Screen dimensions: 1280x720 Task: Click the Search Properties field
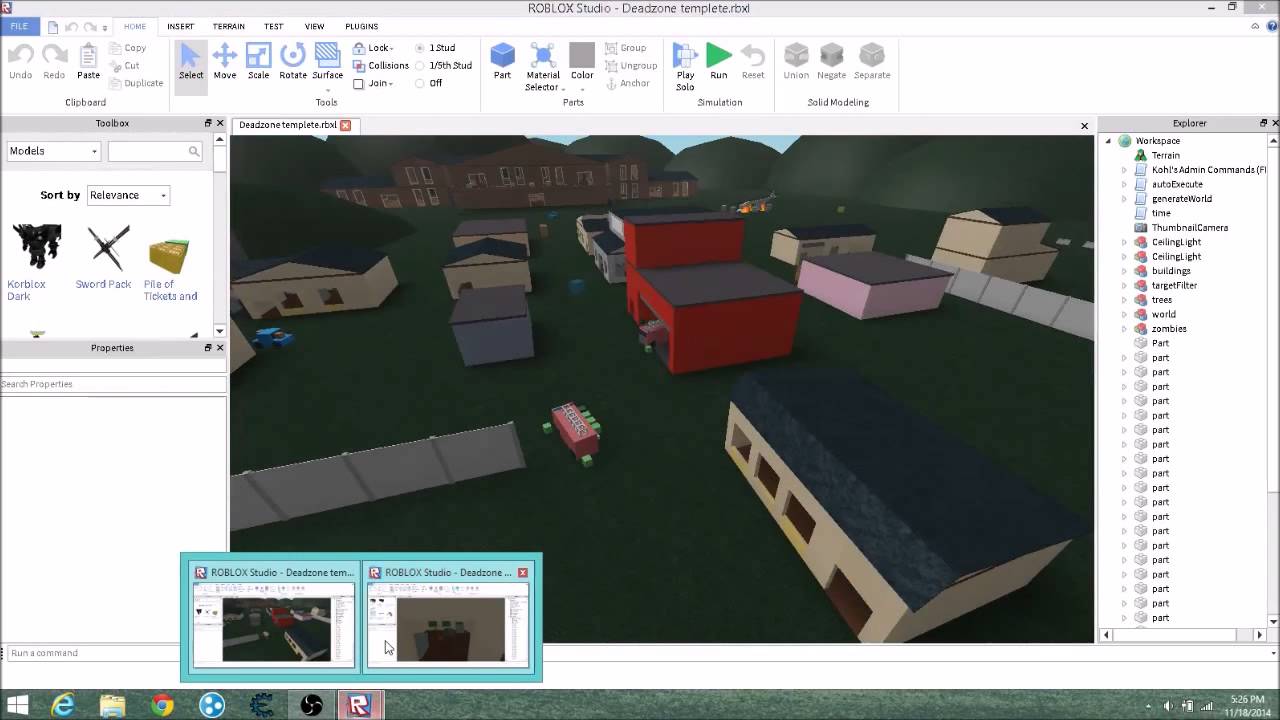click(x=113, y=384)
